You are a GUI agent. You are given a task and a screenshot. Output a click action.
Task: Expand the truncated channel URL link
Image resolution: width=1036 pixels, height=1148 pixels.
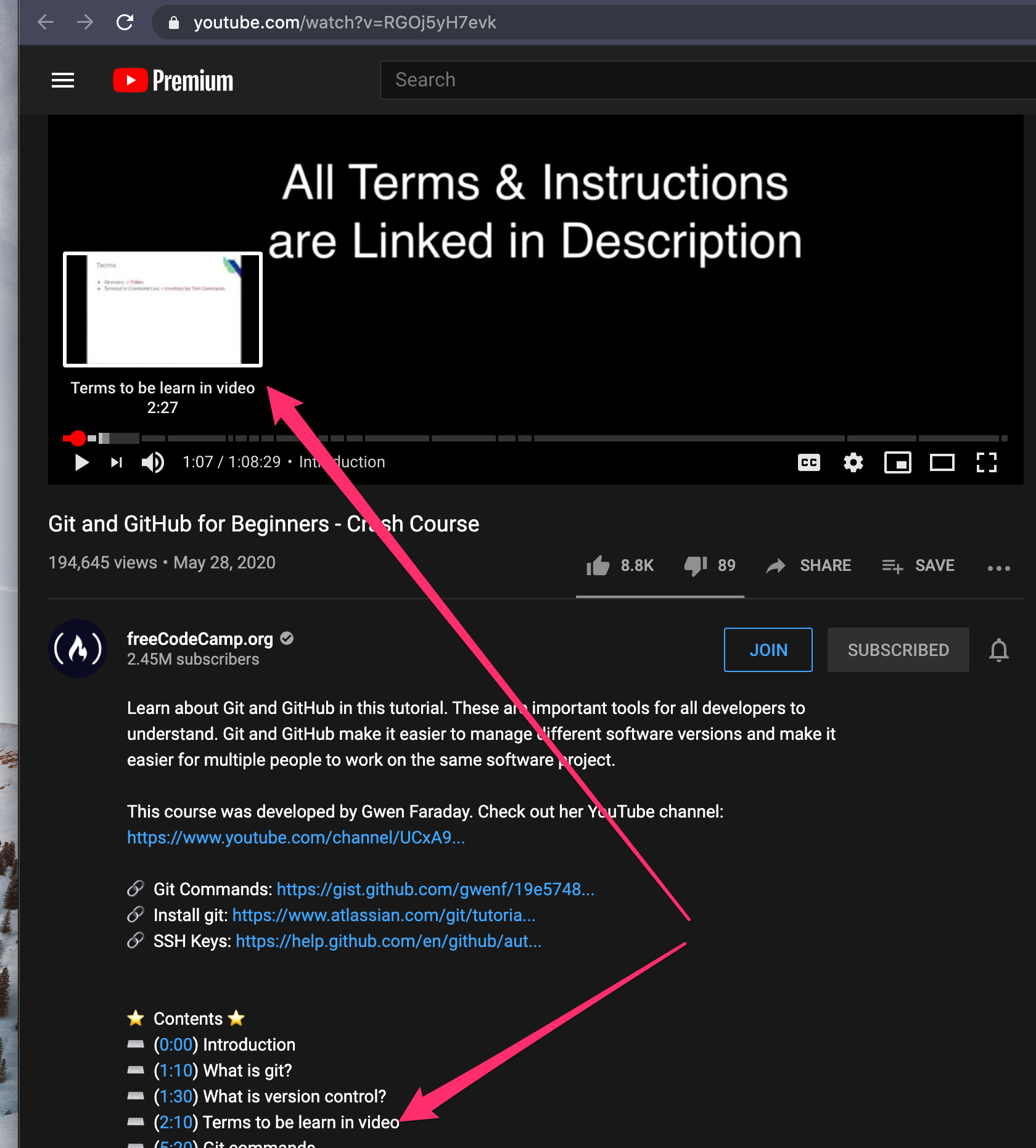coord(296,837)
